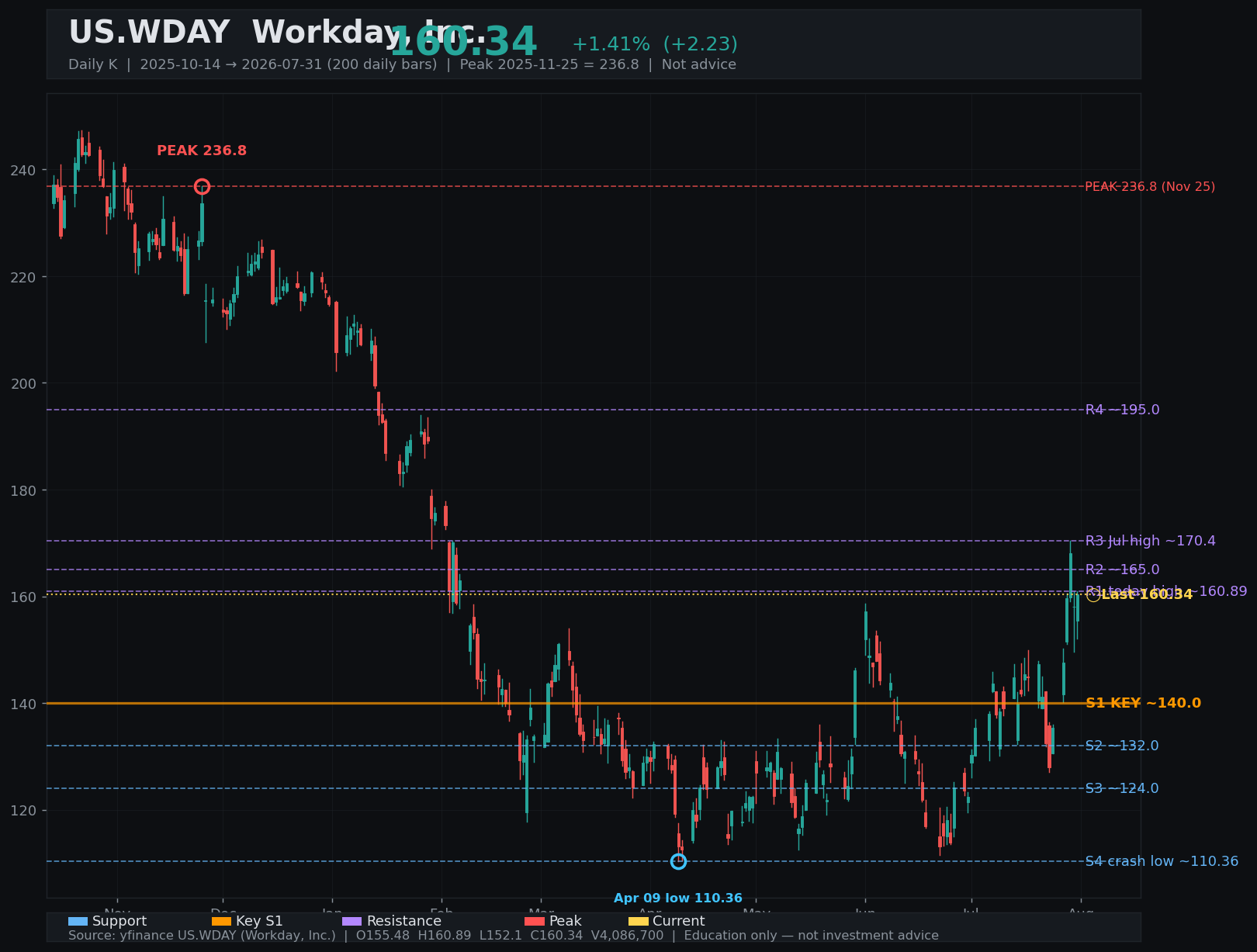1257x952 pixels.
Task: Select the yellow Current legend swatch
Action: pyautogui.click(x=638, y=921)
